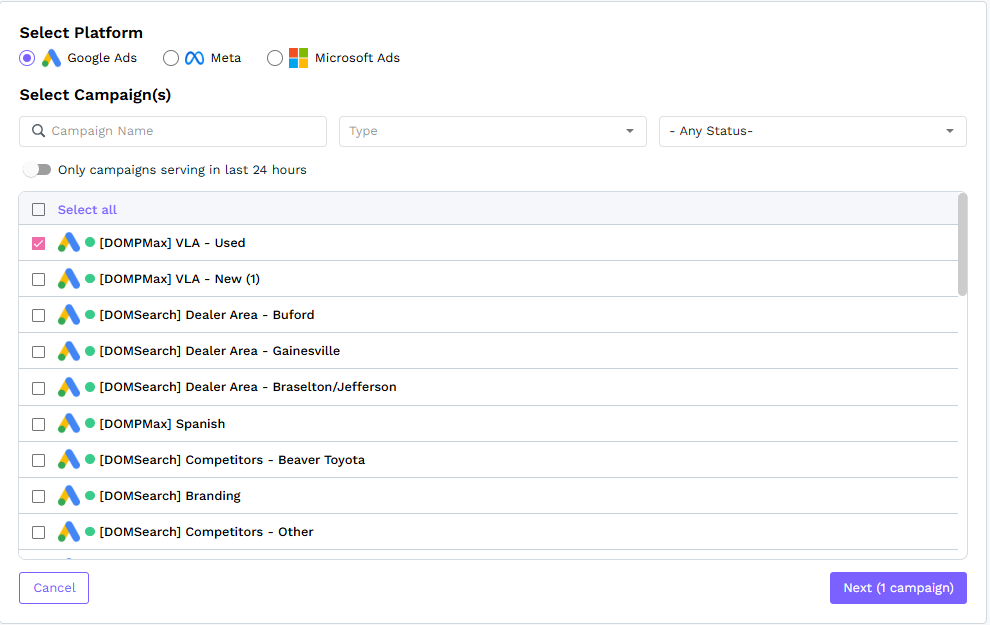
Task: Click Google Ads icon beside Branding campaign
Action: pos(68,496)
